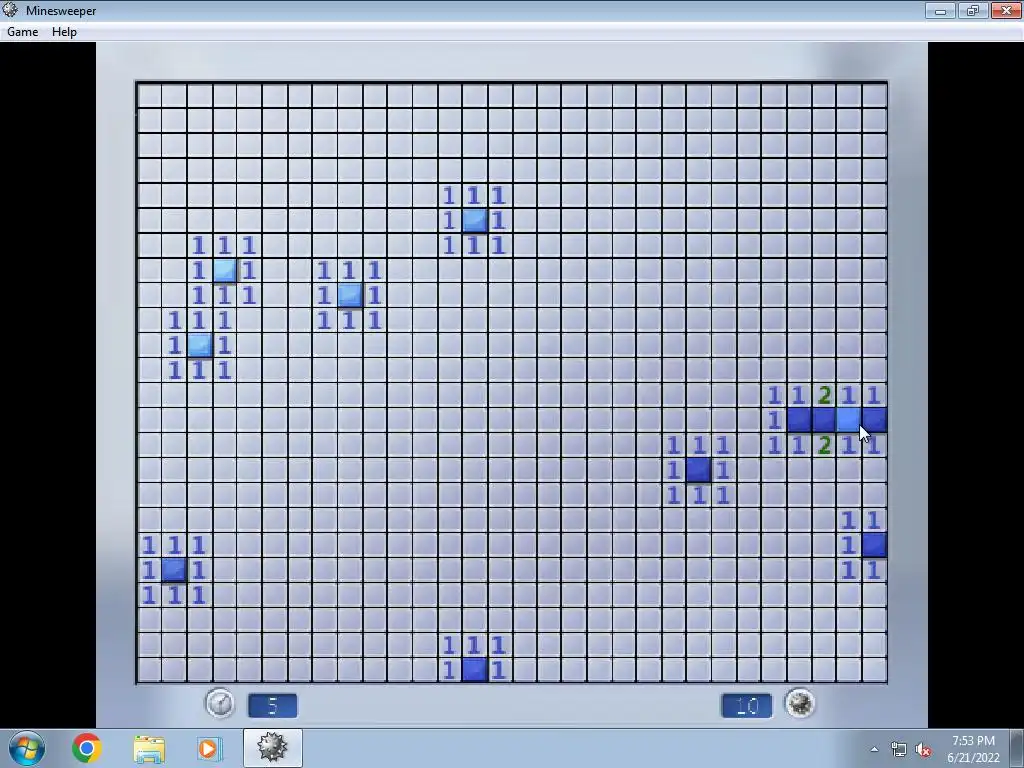The height and width of the screenshot is (768, 1024).
Task: Click the green 2 below the four blue squares
Action: 824,445
